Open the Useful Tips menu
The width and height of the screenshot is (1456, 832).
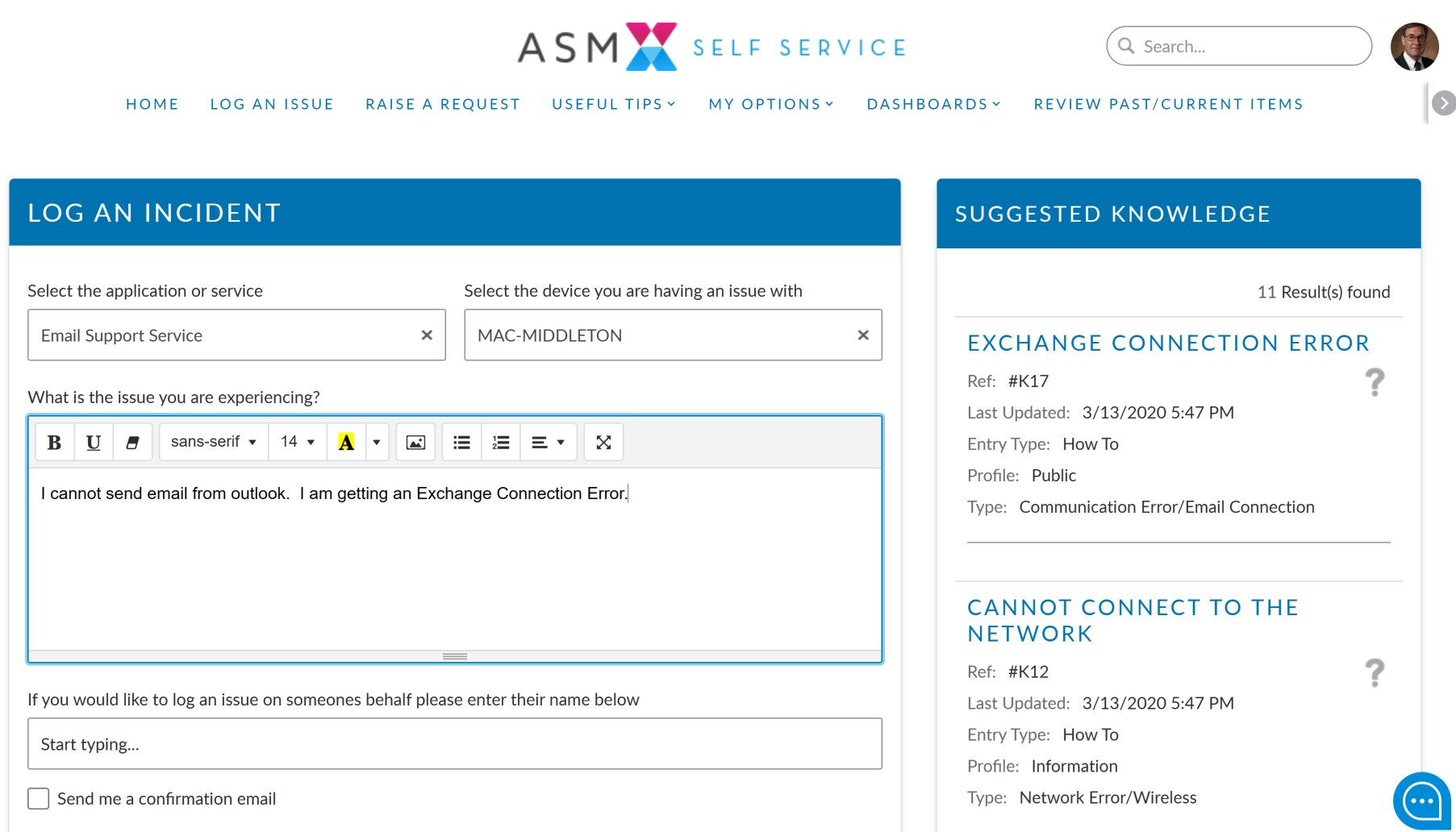tap(614, 104)
